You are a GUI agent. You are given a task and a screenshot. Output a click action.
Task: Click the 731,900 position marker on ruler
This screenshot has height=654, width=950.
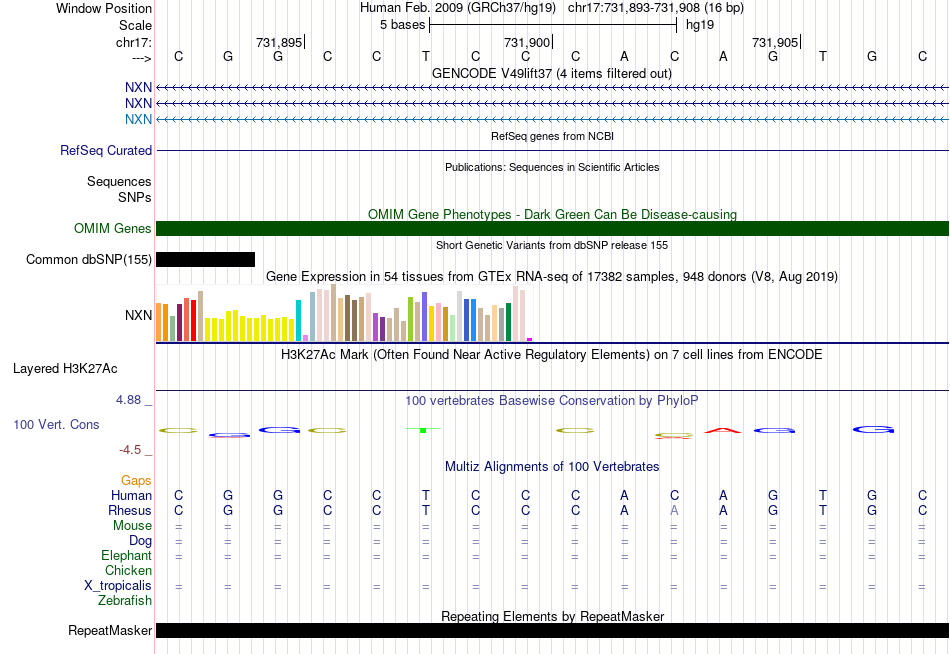pyautogui.click(x=528, y=43)
